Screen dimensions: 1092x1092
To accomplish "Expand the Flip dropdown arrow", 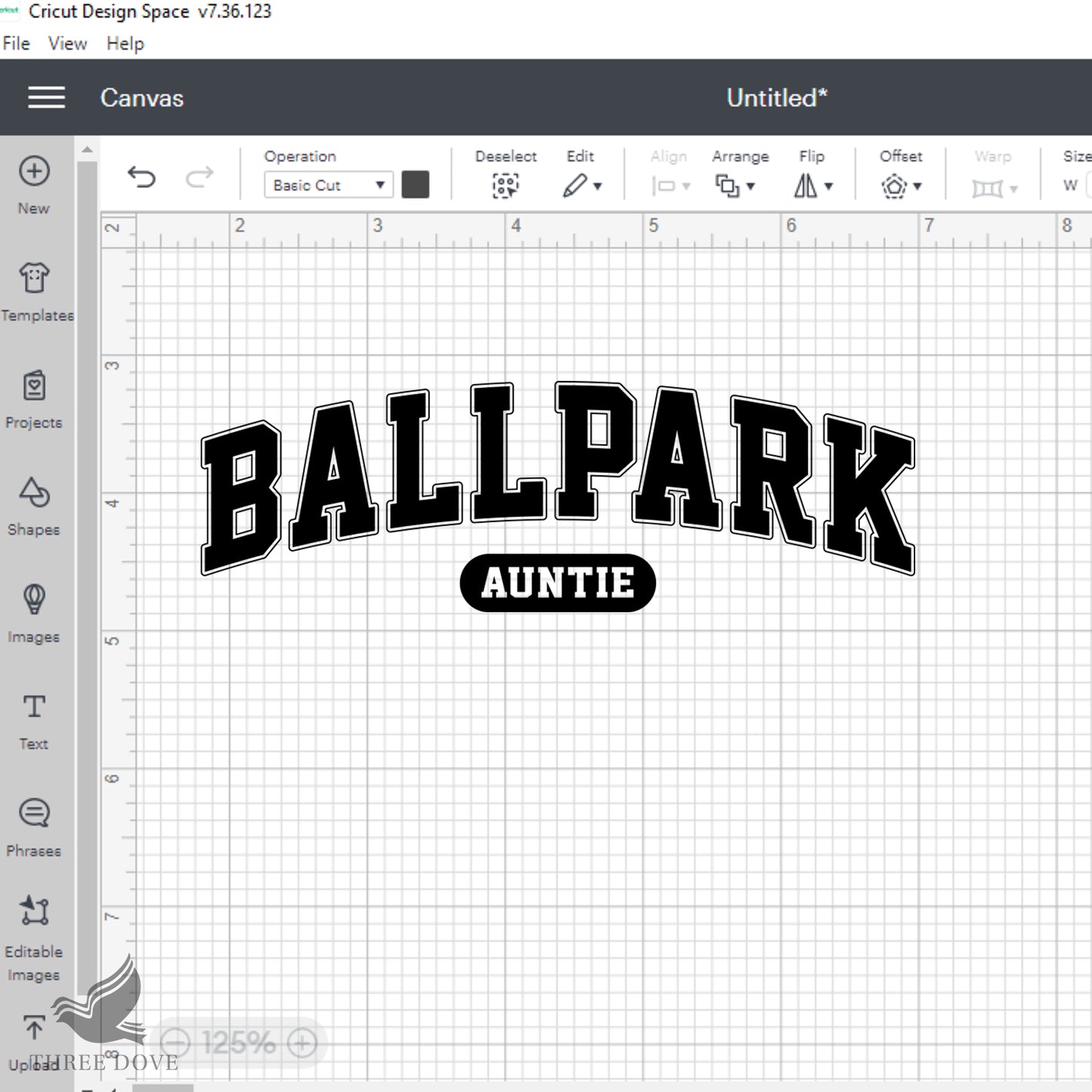I will (828, 187).
